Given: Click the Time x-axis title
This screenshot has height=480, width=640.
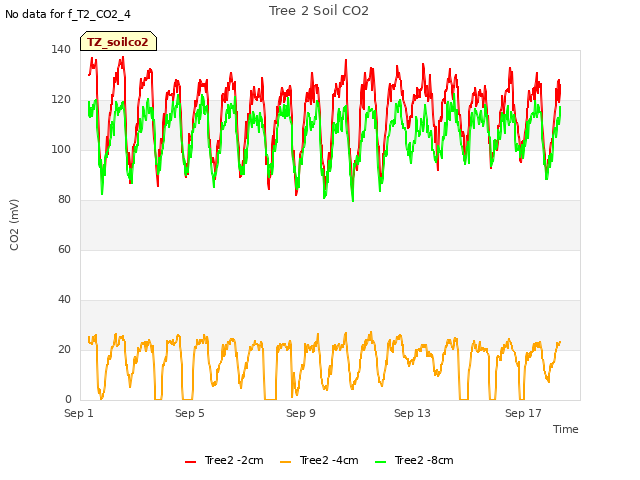Looking at the screenshot, I should tap(566, 429).
